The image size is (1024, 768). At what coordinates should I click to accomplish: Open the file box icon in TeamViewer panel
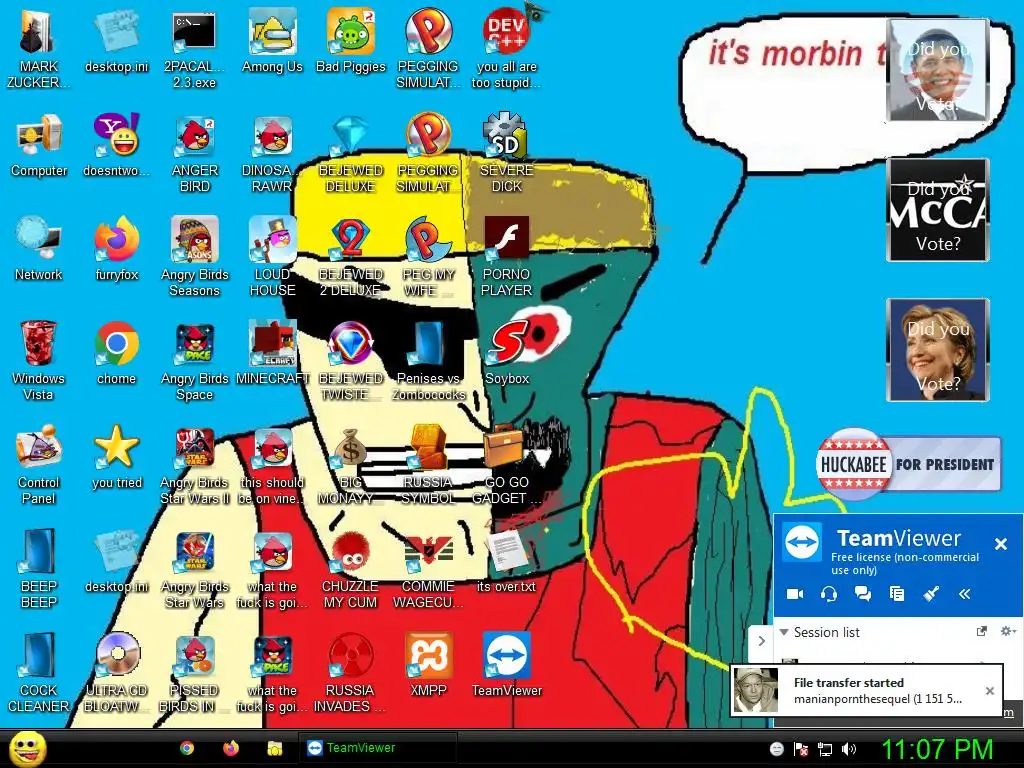click(897, 594)
